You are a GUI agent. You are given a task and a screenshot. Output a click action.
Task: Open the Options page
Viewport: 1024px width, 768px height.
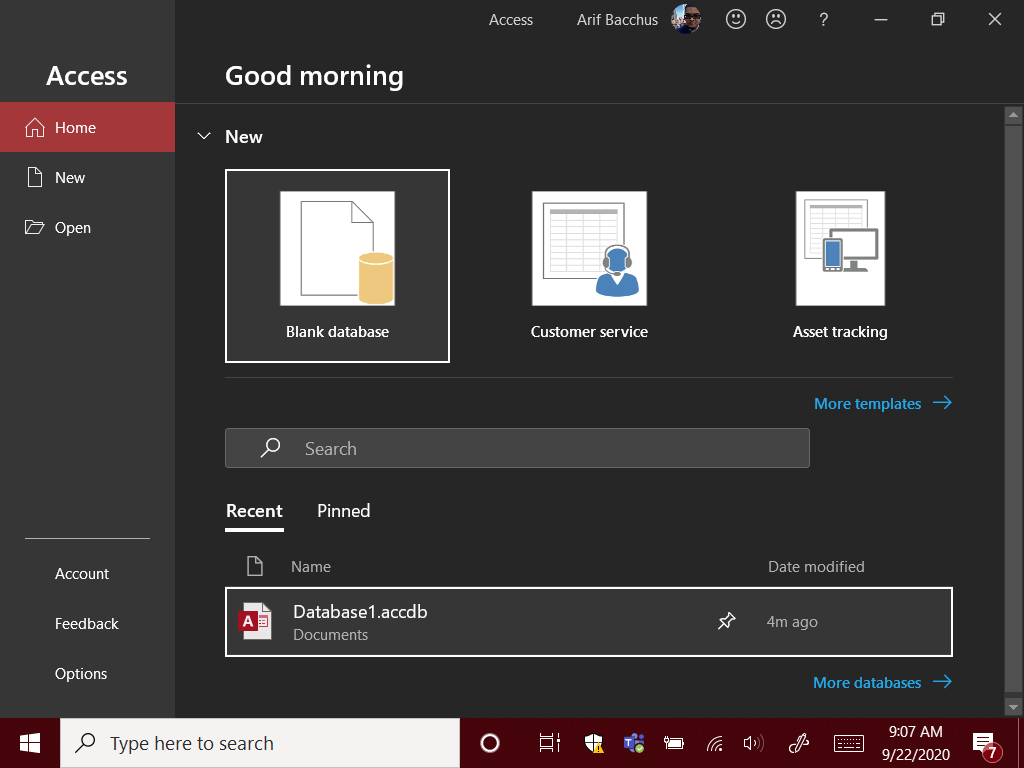coord(81,674)
